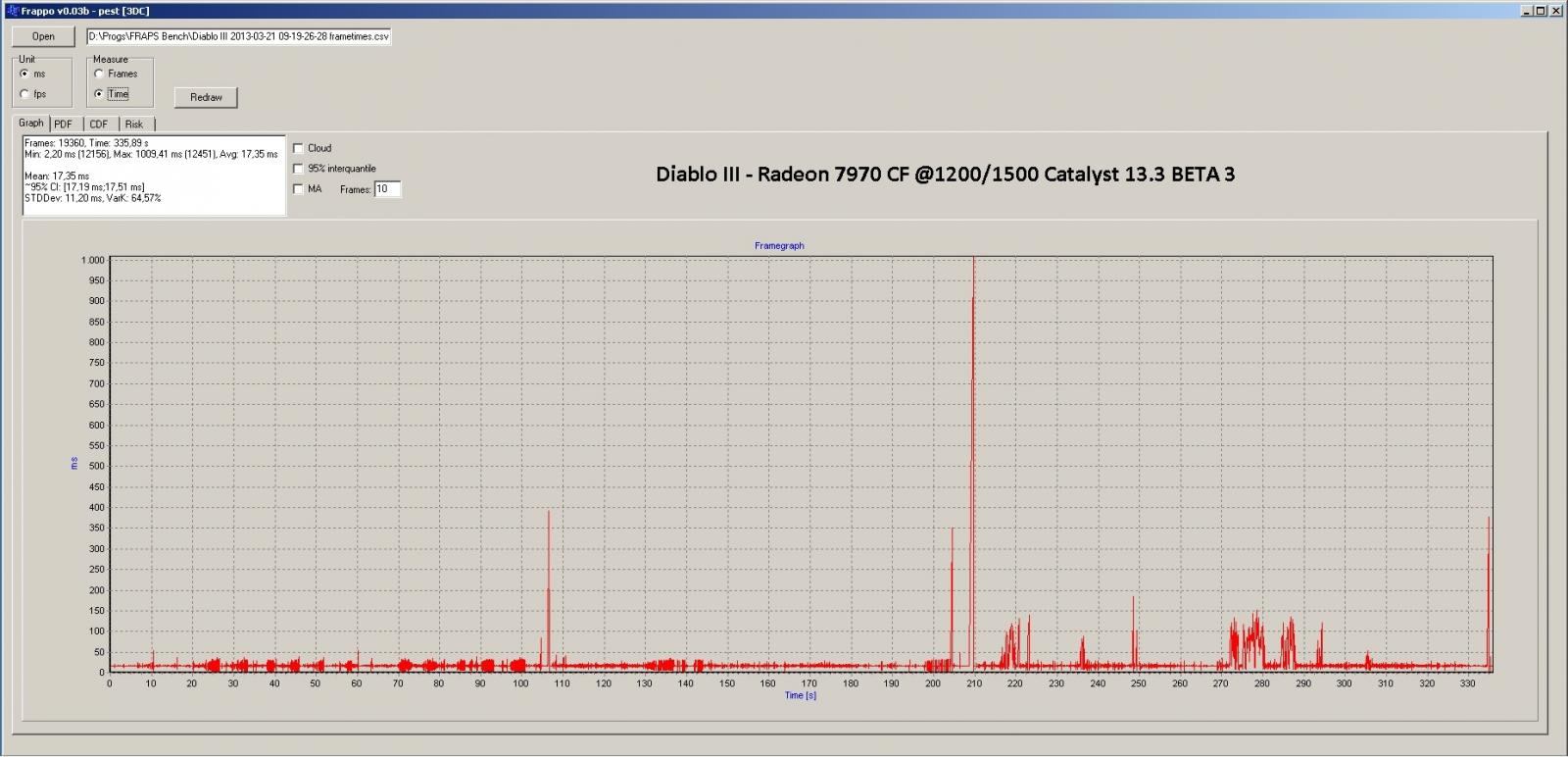This screenshot has height=757, width=1568.
Task: Switch to the Risk tab
Action: (134, 125)
